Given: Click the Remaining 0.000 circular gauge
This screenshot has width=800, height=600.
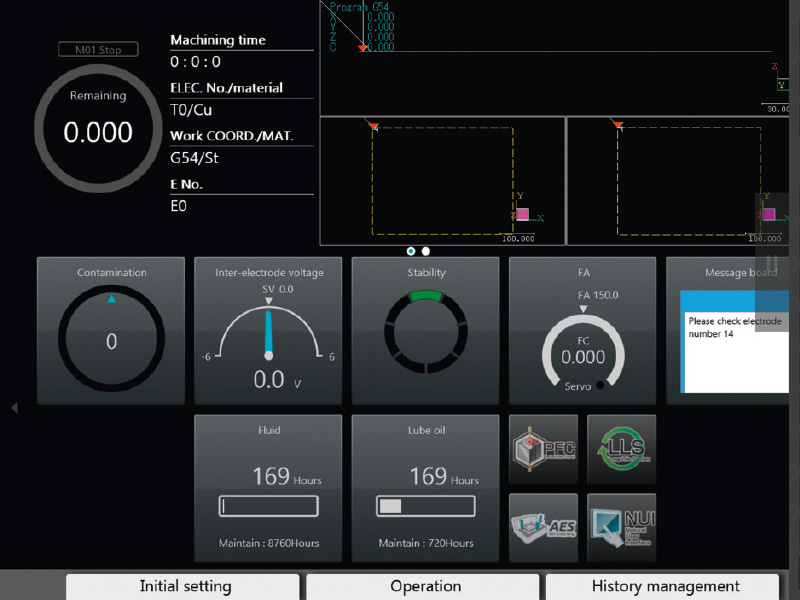Looking at the screenshot, I should [98, 129].
